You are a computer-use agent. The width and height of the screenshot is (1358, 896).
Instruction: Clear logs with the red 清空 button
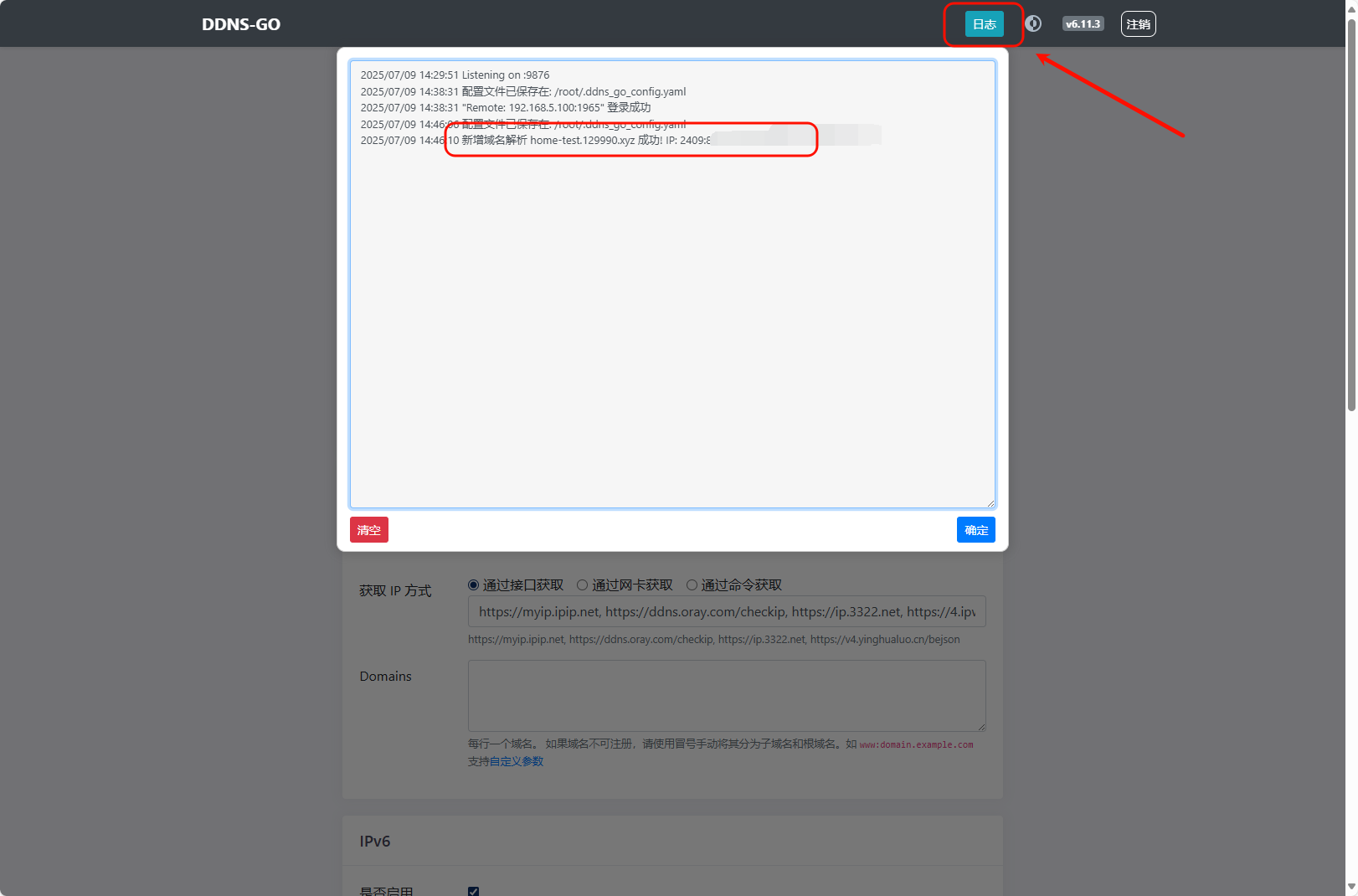coord(368,530)
